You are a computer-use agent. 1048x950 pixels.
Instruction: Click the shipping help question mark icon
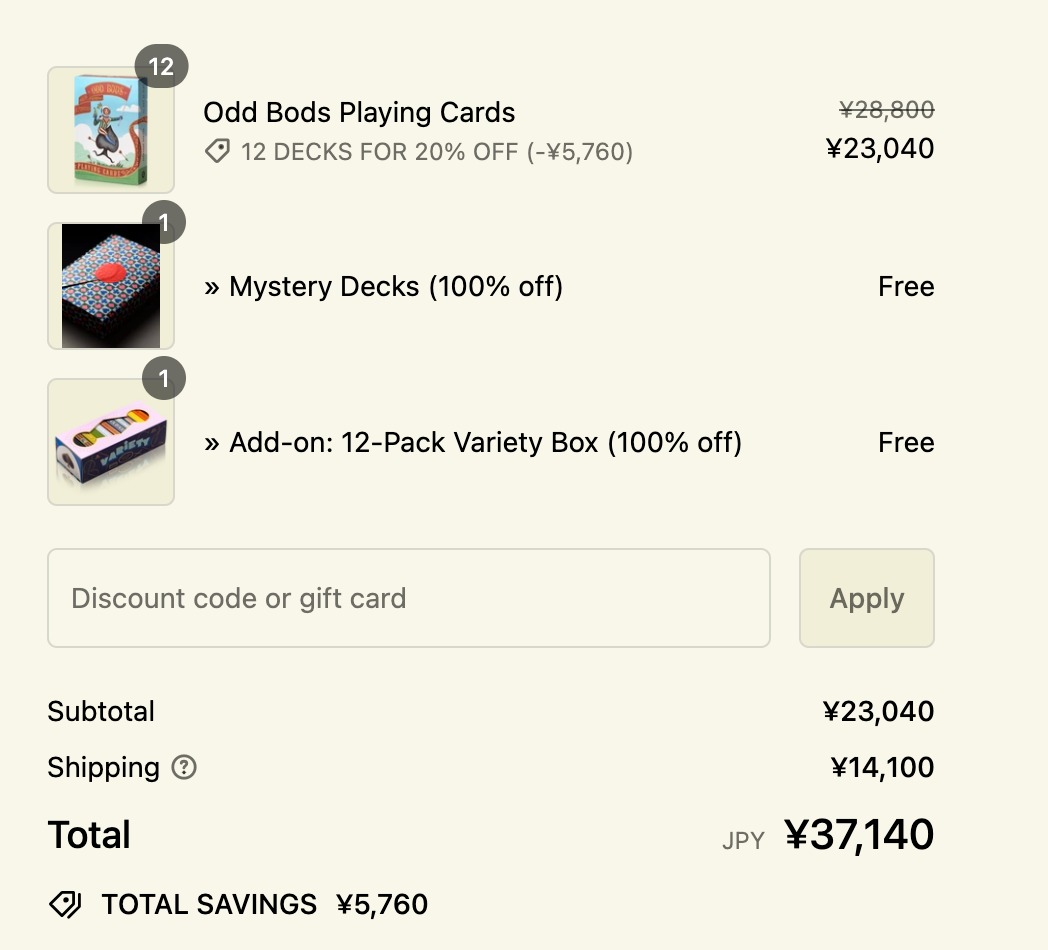(x=184, y=767)
